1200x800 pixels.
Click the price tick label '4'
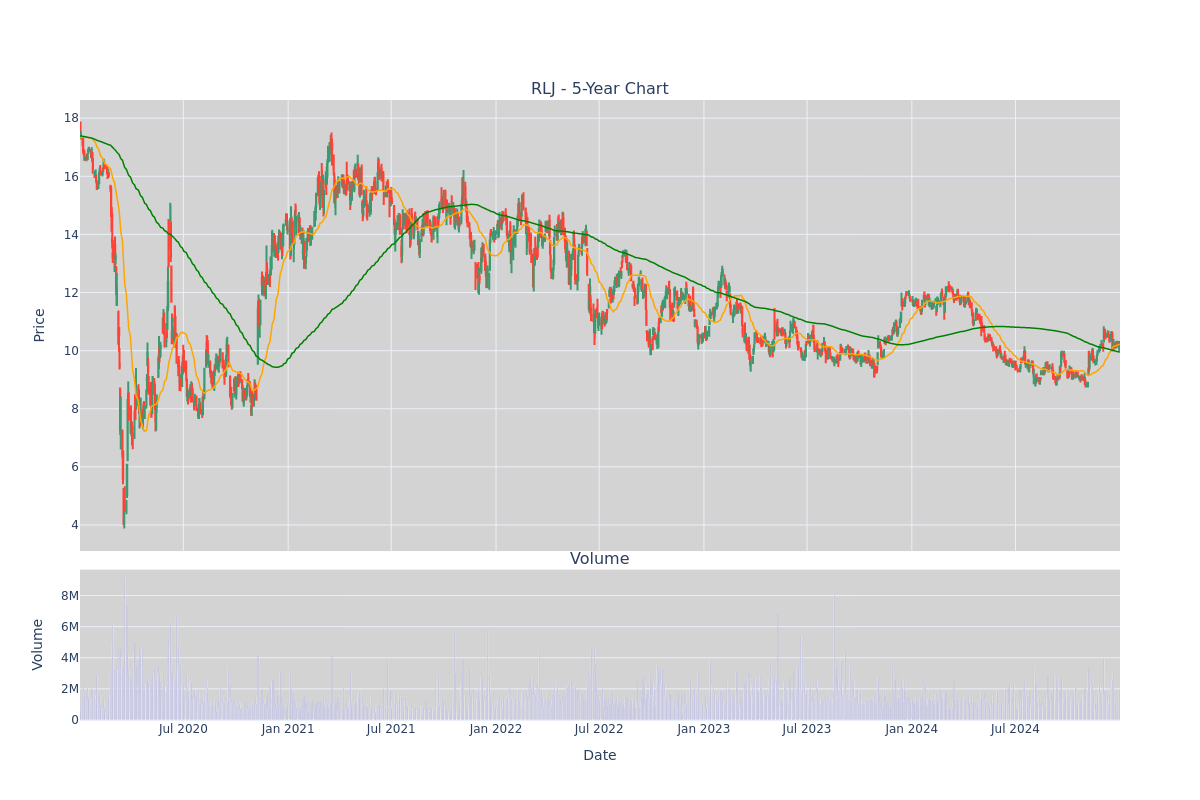[75, 524]
